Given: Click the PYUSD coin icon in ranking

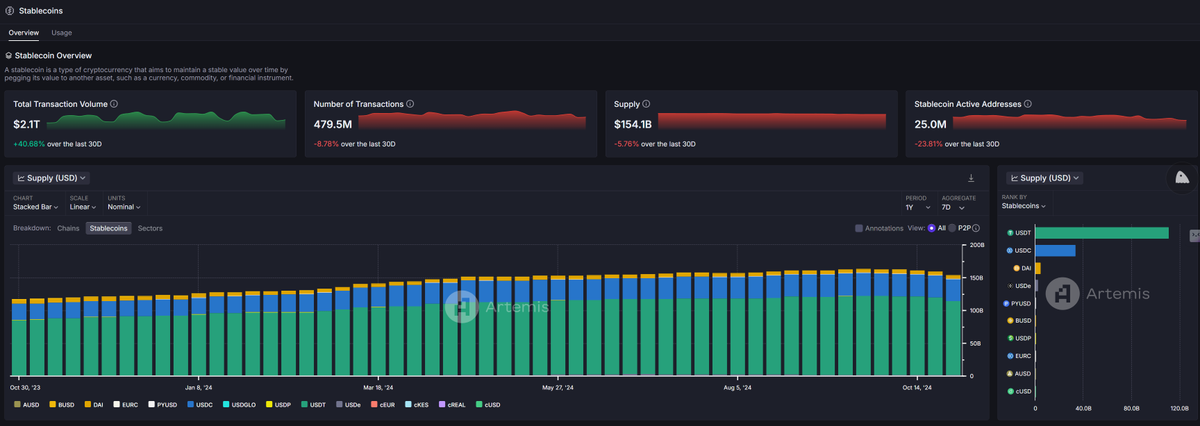Looking at the screenshot, I should coord(1006,303).
